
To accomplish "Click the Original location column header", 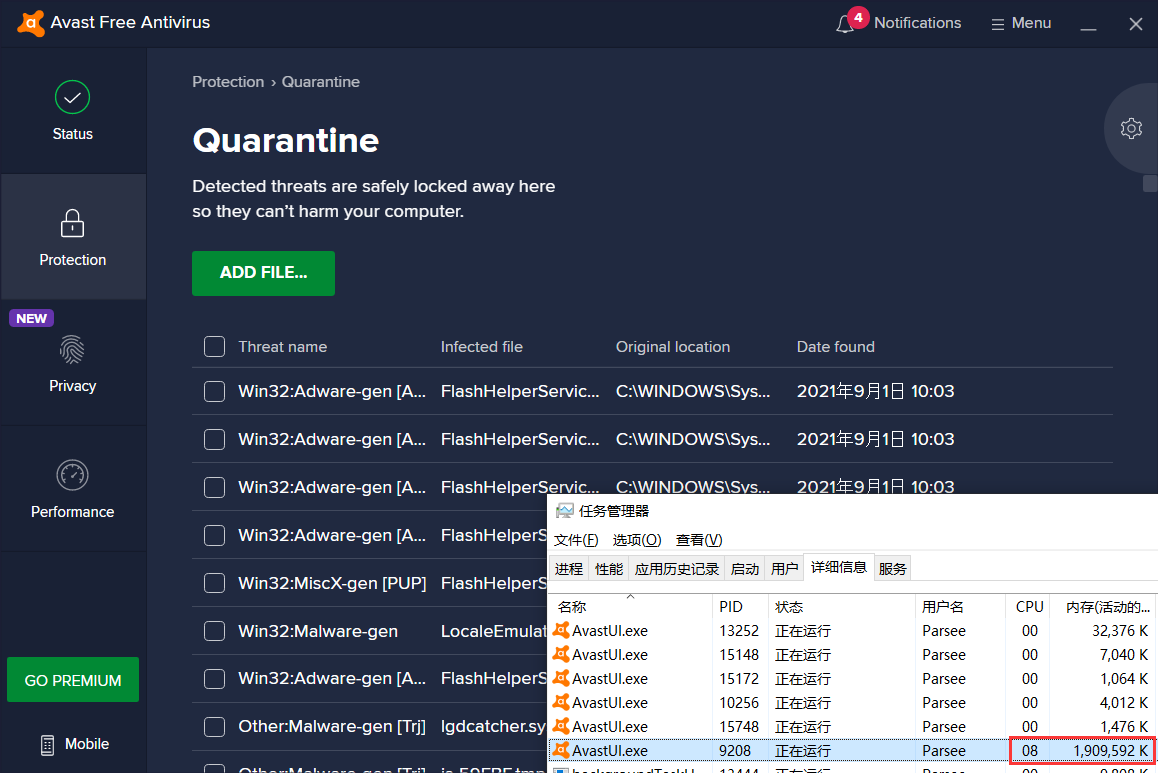I will click(673, 346).
